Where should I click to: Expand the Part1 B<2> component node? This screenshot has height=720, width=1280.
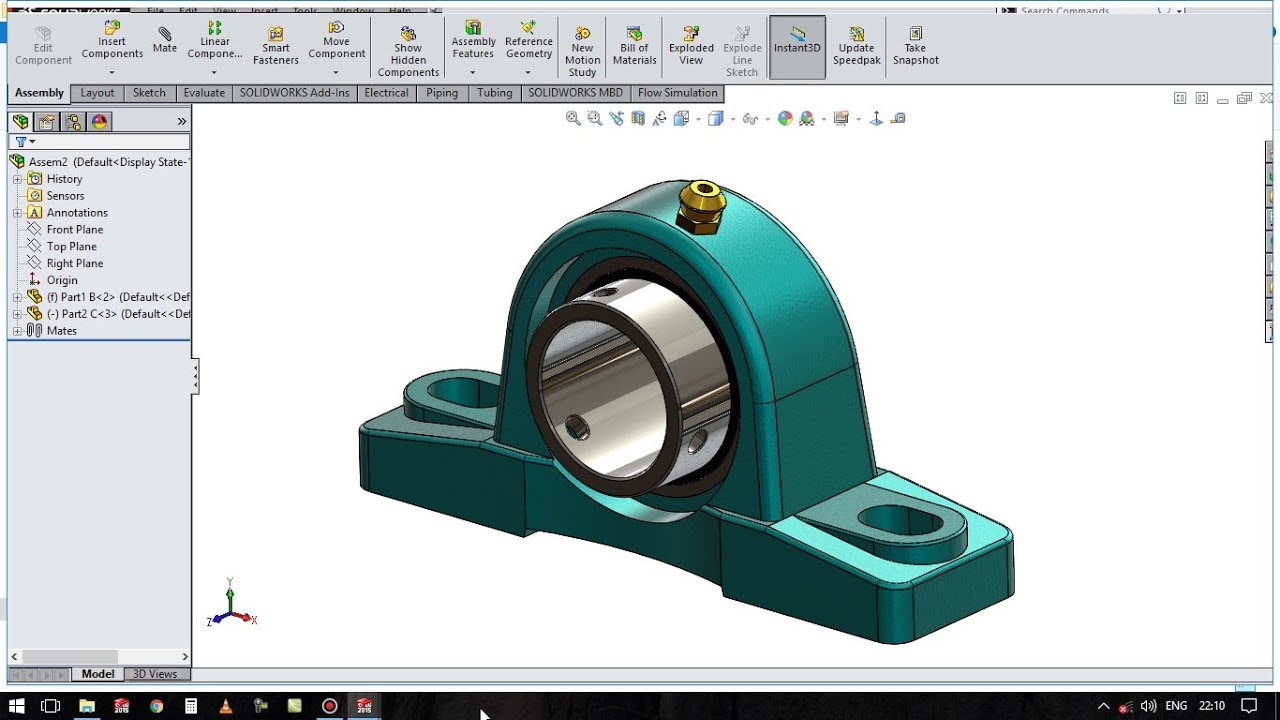click(x=17, y=297)
